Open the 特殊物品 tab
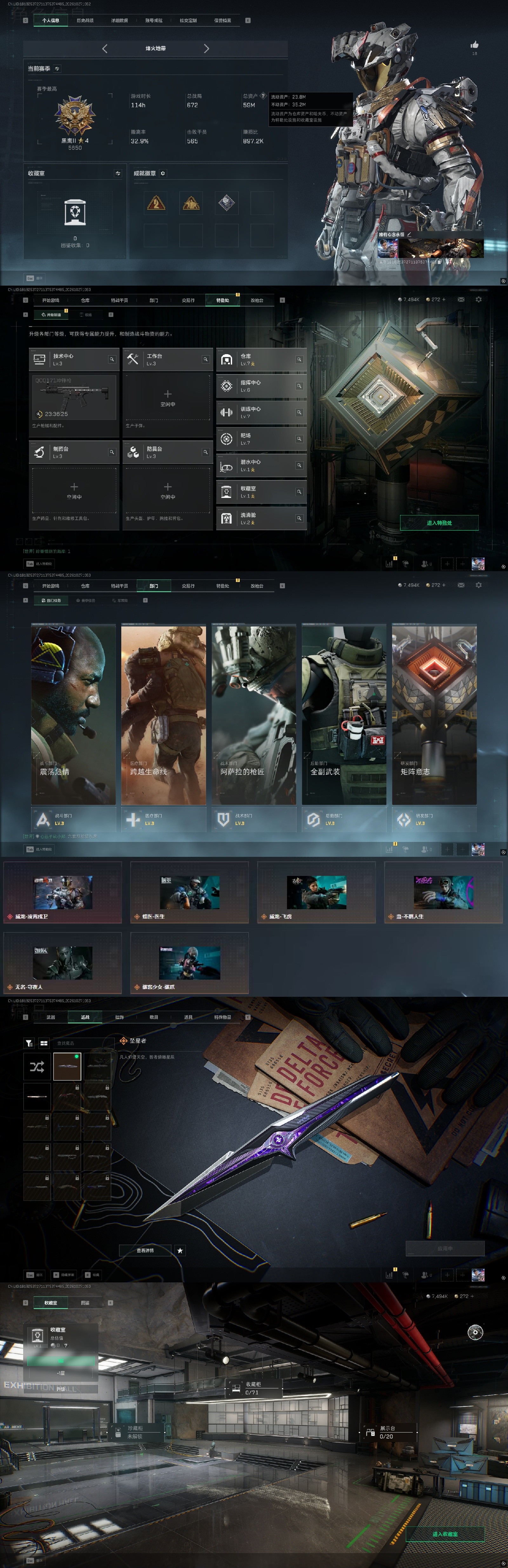Image resolution: width=508 pixels, height=1568 pixels. (x=222, y=1017)
